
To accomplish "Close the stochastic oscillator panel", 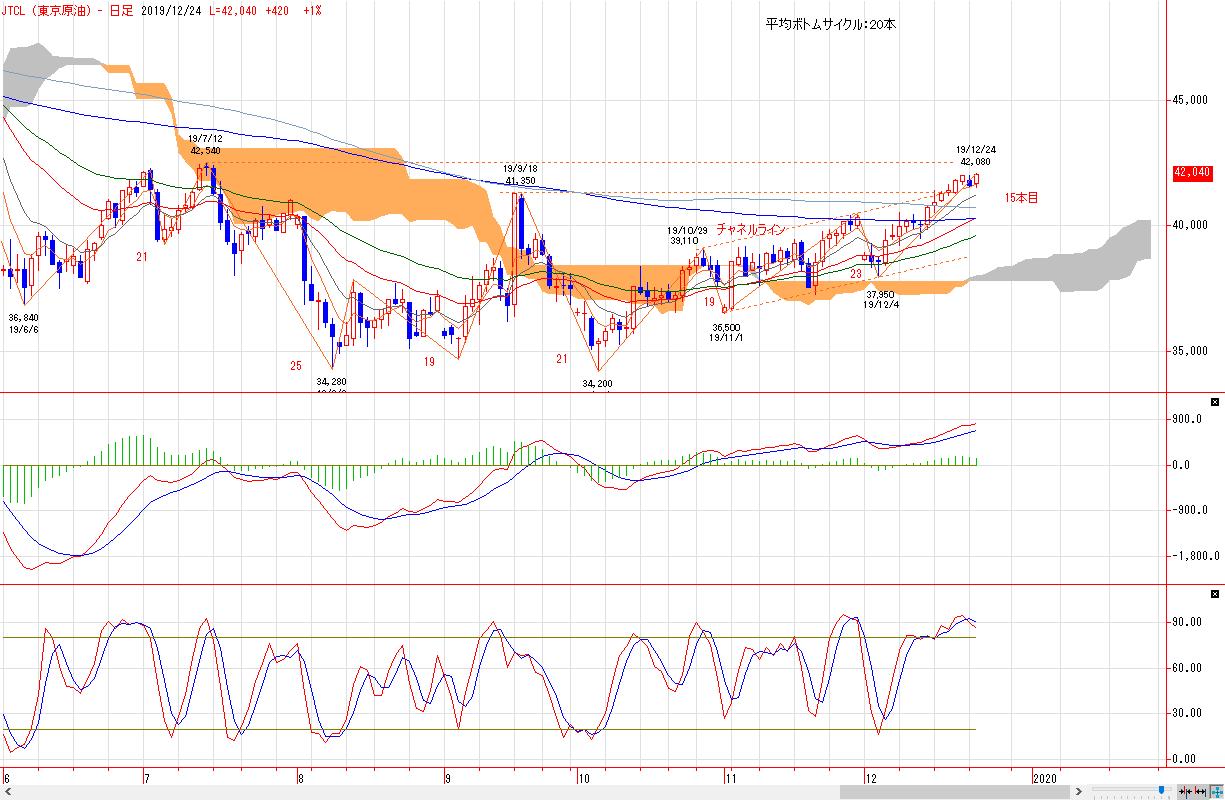I will coord(1215,593).
